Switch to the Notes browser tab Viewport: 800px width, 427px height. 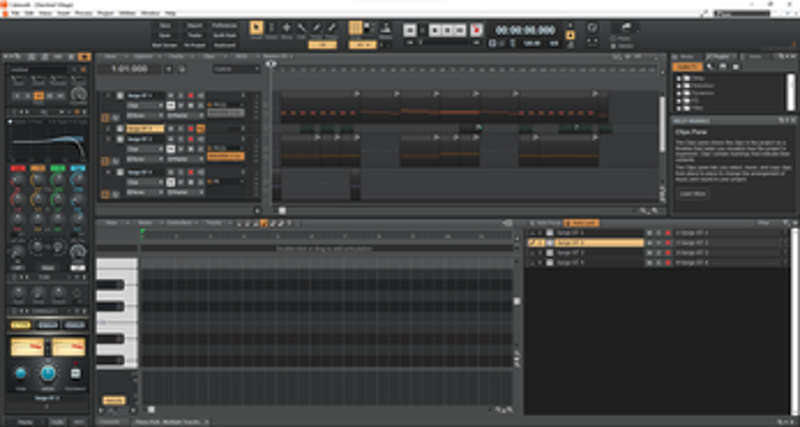754,56
